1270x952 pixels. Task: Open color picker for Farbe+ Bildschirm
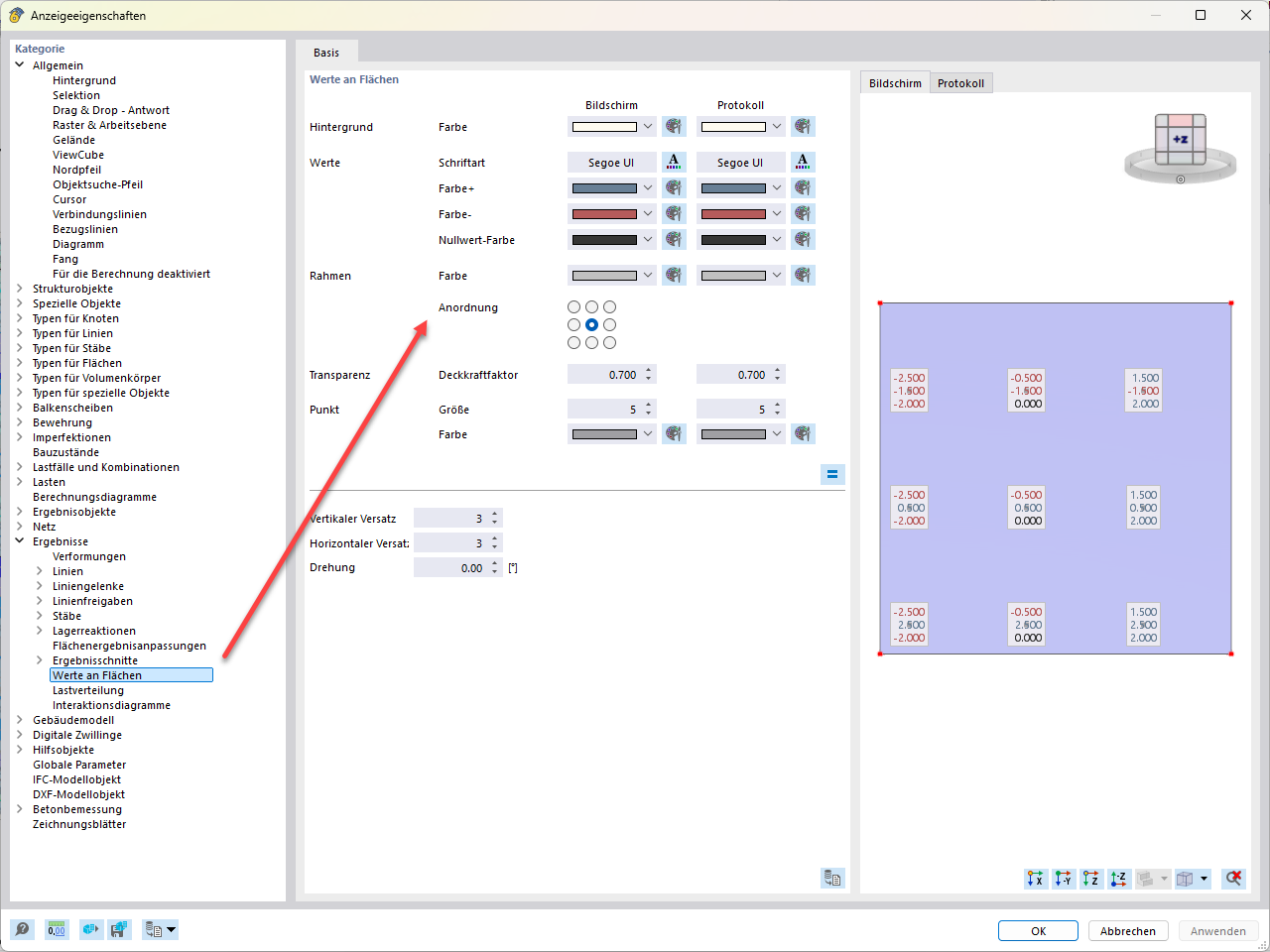[674, 187]
